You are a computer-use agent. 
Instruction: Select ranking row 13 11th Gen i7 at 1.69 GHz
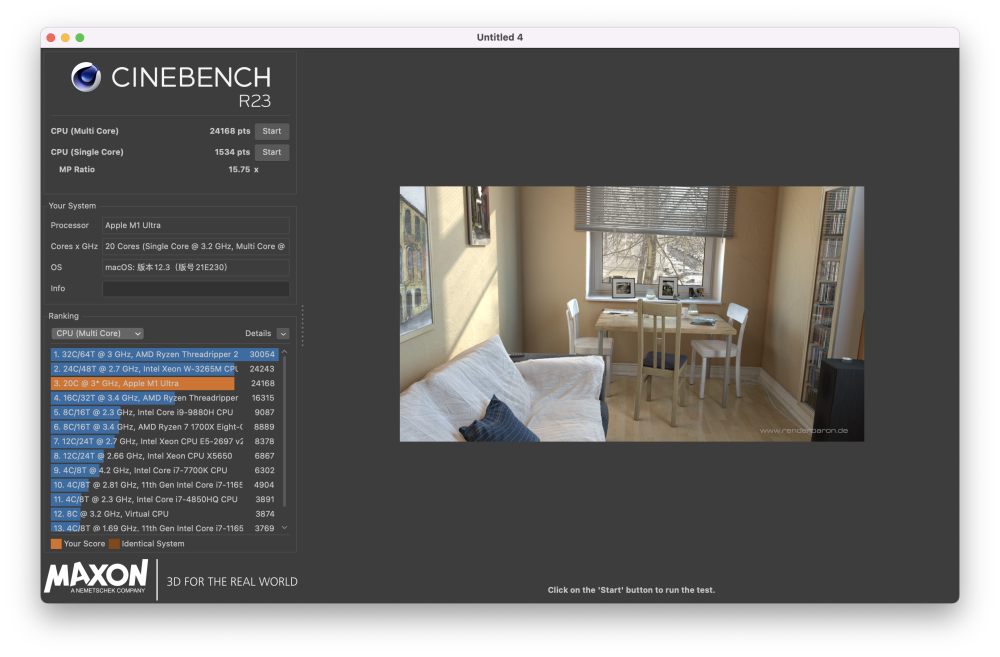tap(165, 528)
